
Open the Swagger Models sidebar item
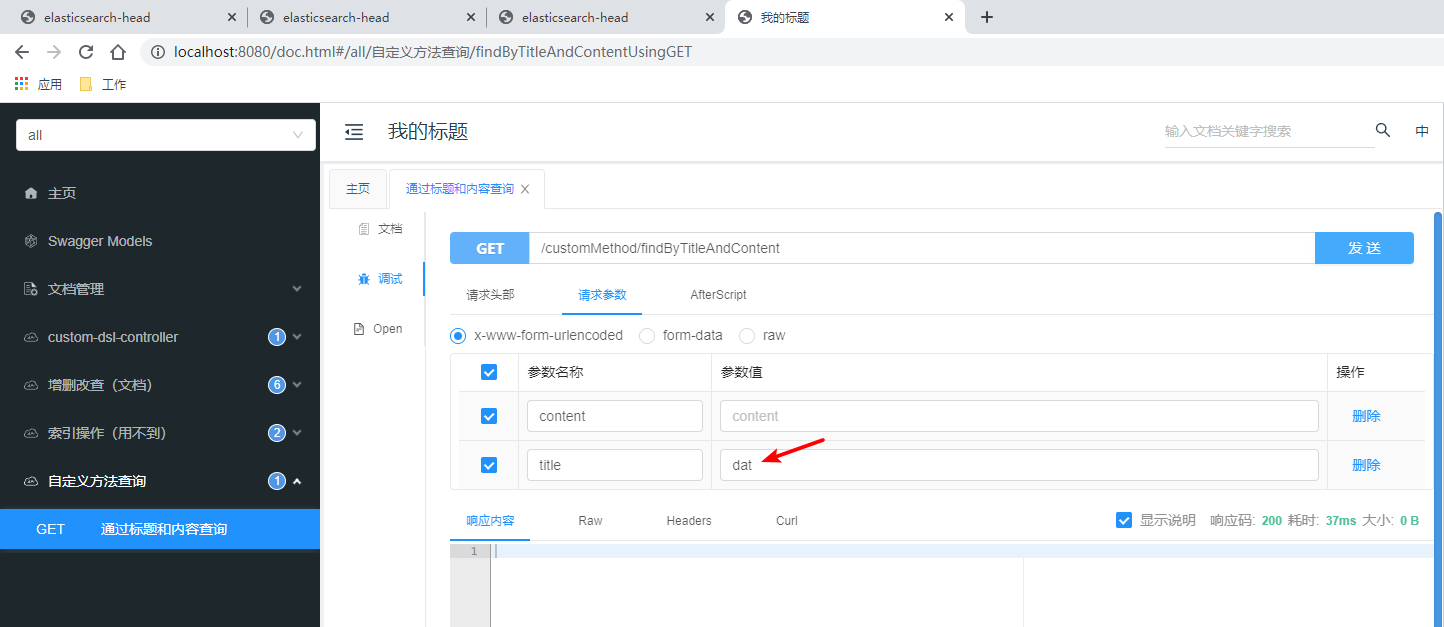click(160, 241)
